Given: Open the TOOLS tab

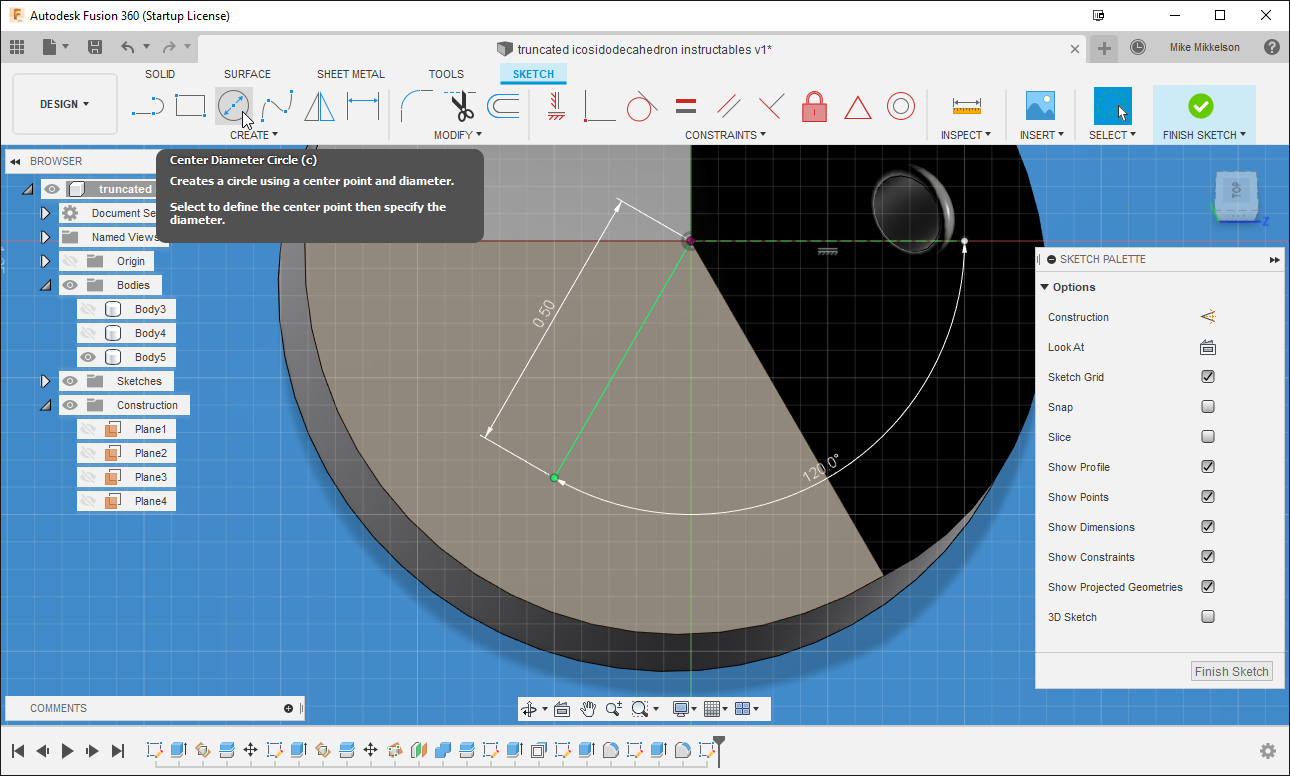Looking at the screenshot, I should (446, 73).
